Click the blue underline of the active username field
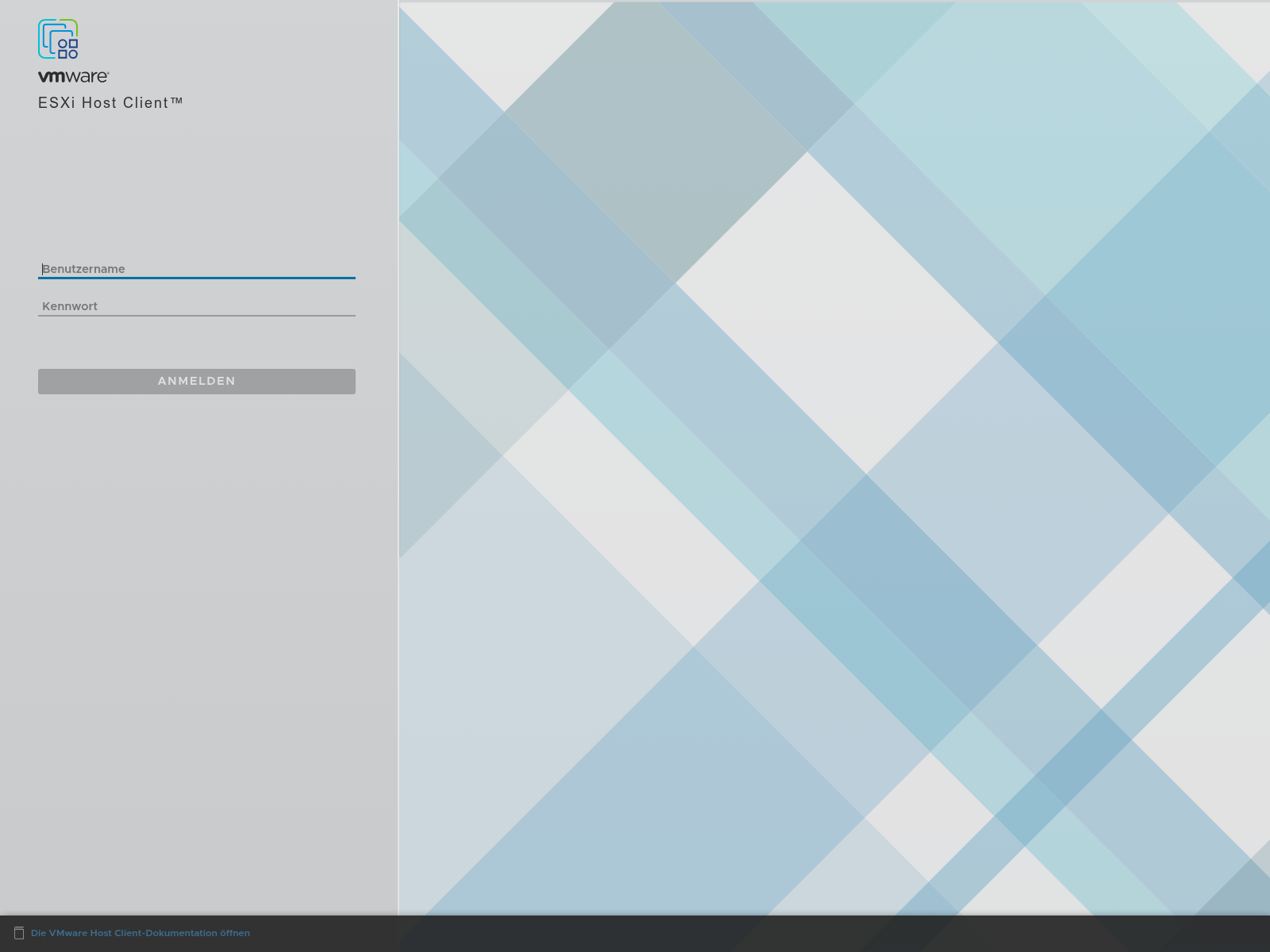 [196, 279]
